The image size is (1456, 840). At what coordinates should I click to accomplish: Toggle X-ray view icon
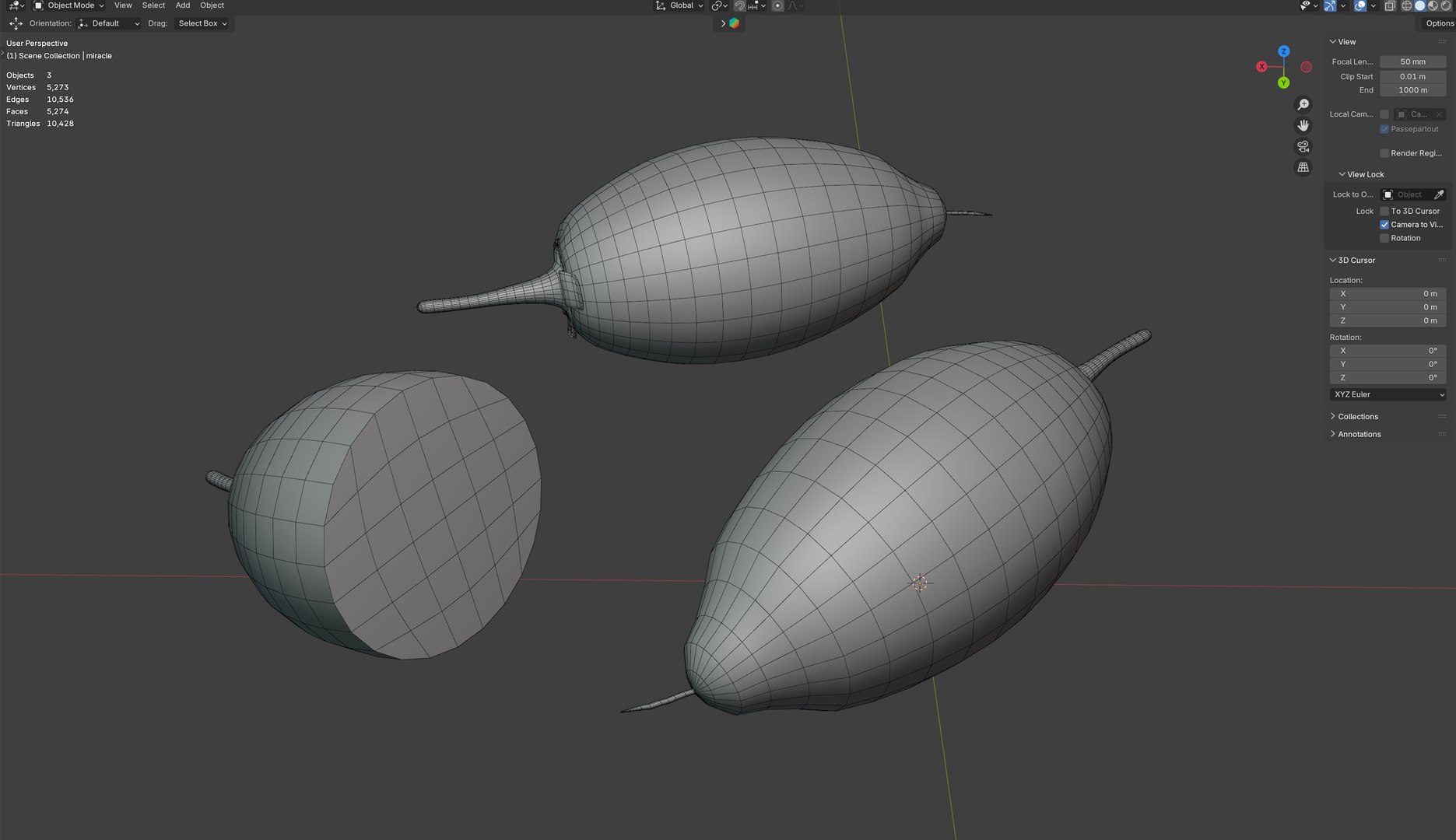point(1390,5)
